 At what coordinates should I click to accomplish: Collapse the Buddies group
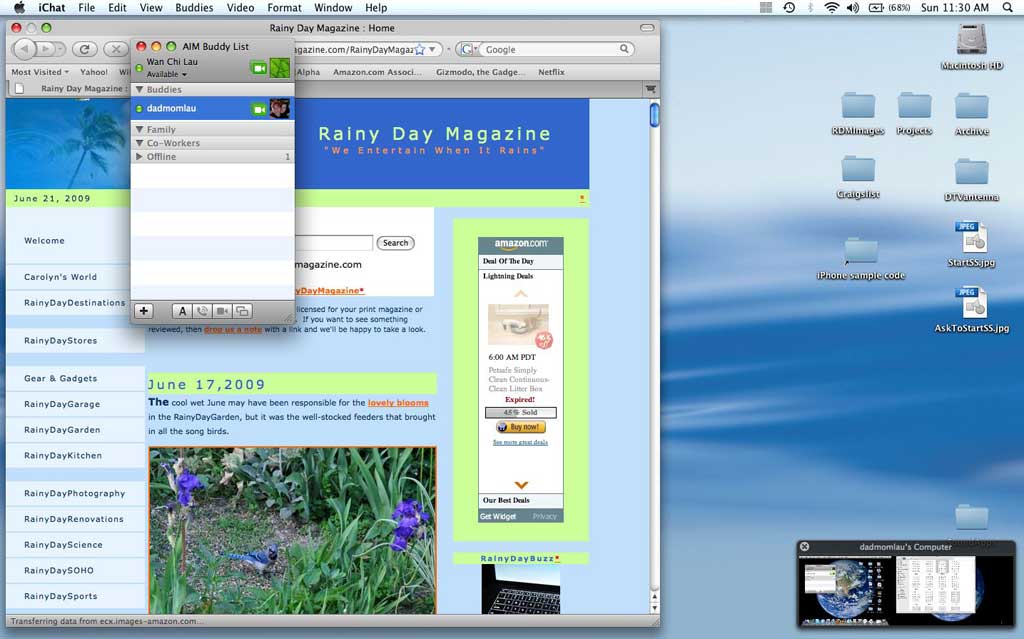click(139, 90)
